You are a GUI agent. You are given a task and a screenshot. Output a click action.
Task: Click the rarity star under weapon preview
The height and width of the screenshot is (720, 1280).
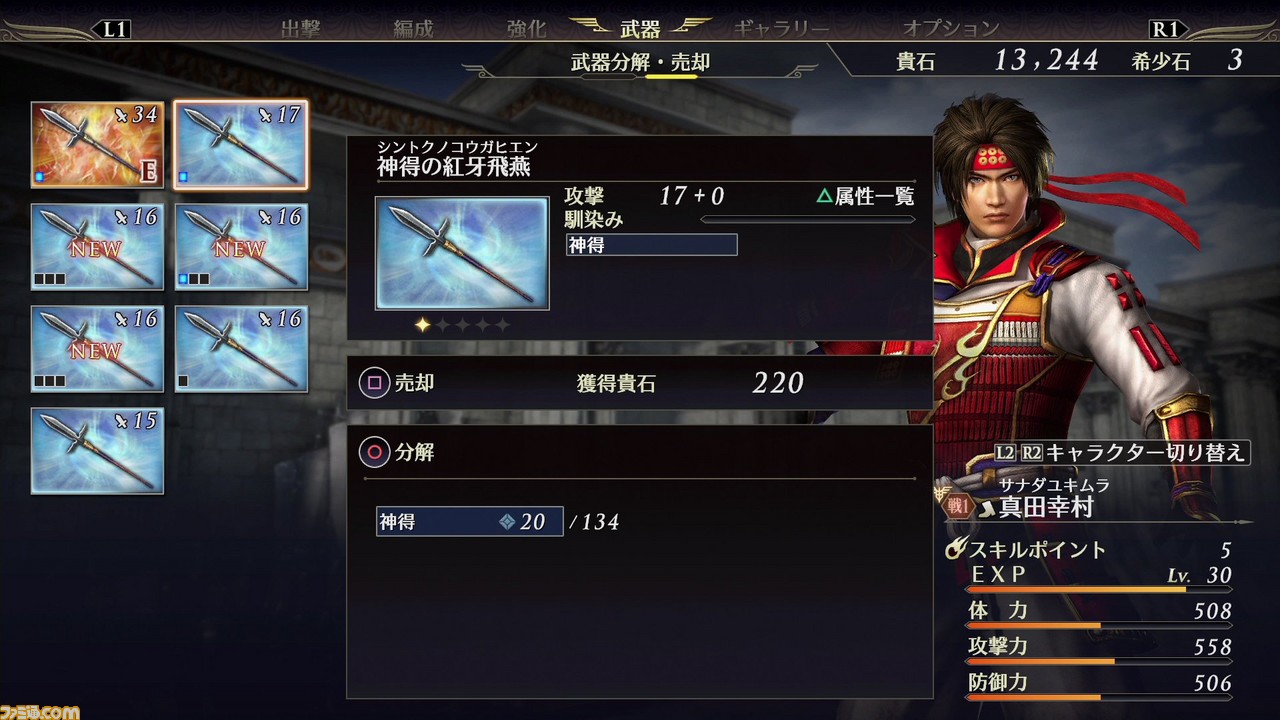[423, 325]
